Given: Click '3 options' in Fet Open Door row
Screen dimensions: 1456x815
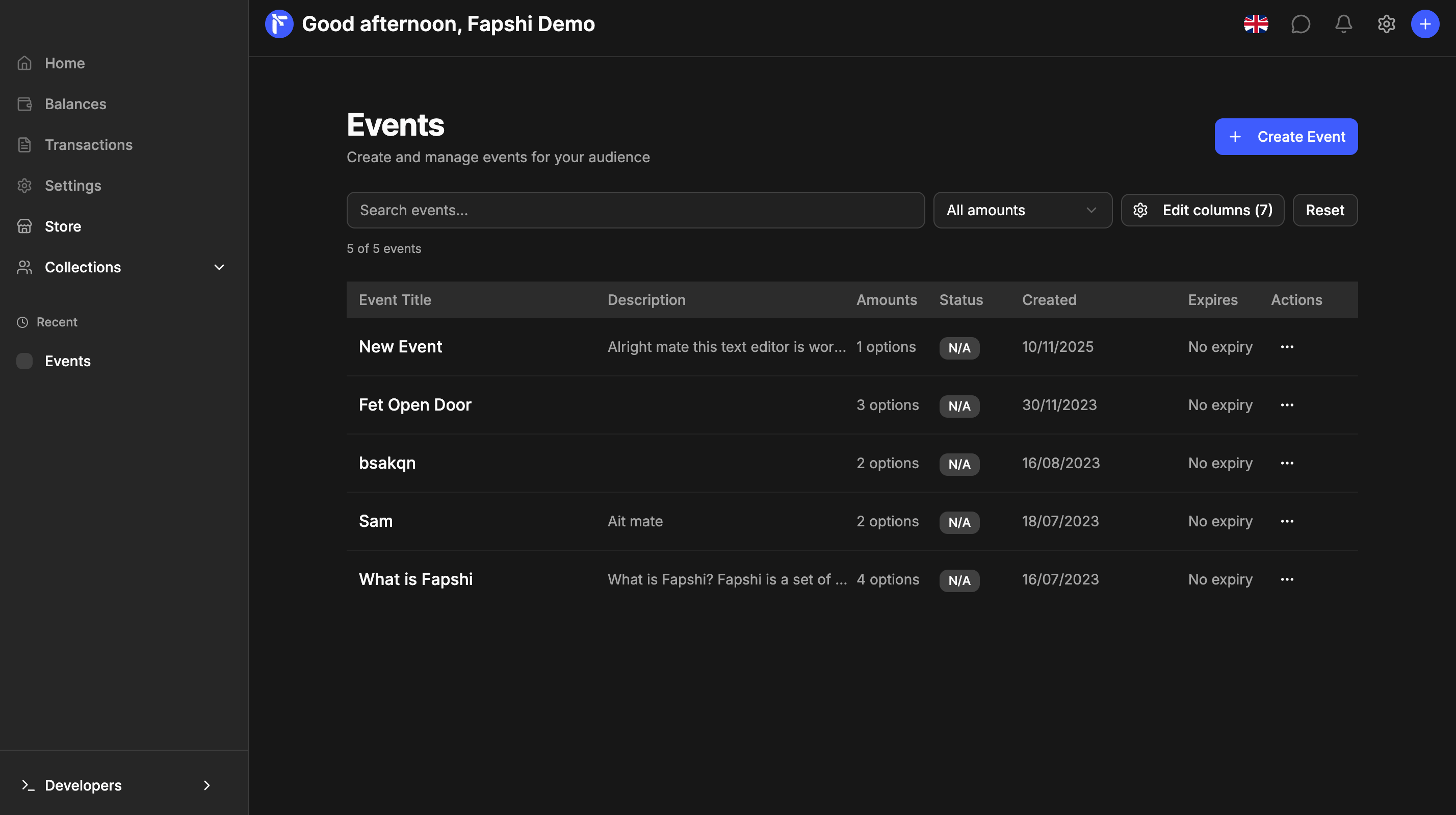Looking at the screenshot, I should click(888, 405).
